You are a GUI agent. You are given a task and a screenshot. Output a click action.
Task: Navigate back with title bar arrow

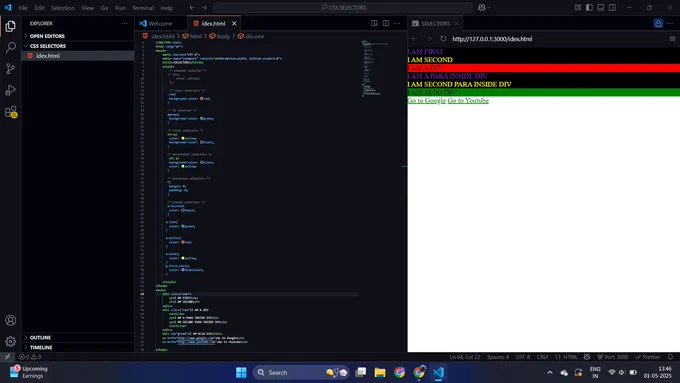click(192, 7)
